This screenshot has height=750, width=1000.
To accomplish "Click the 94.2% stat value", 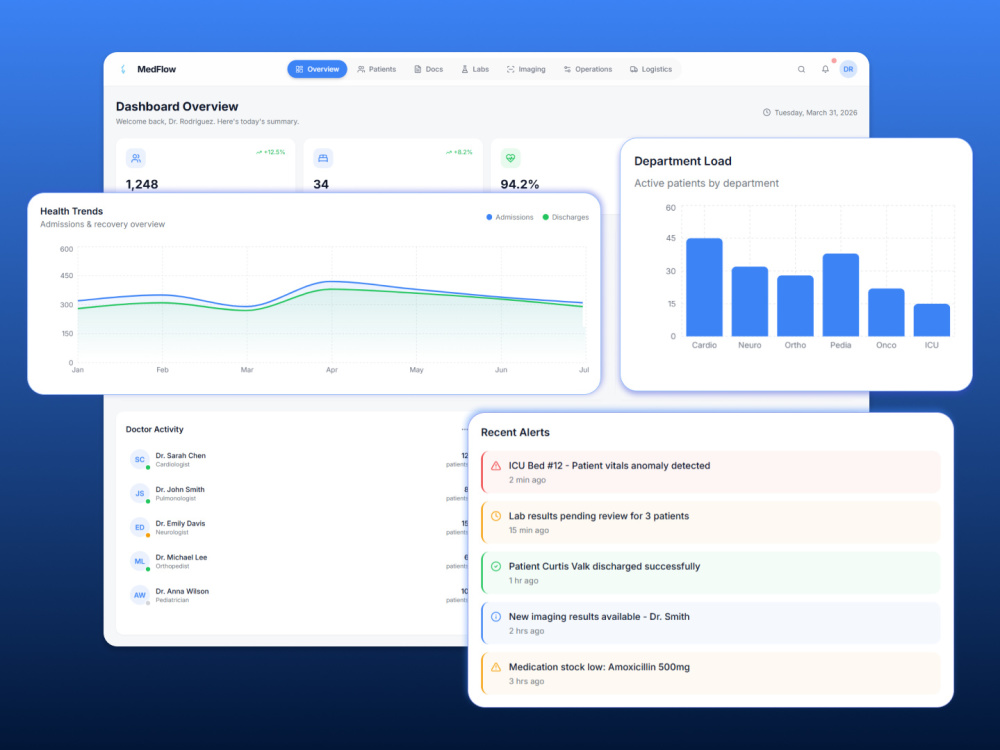I will pyautogui.click(x=520, y=184).
